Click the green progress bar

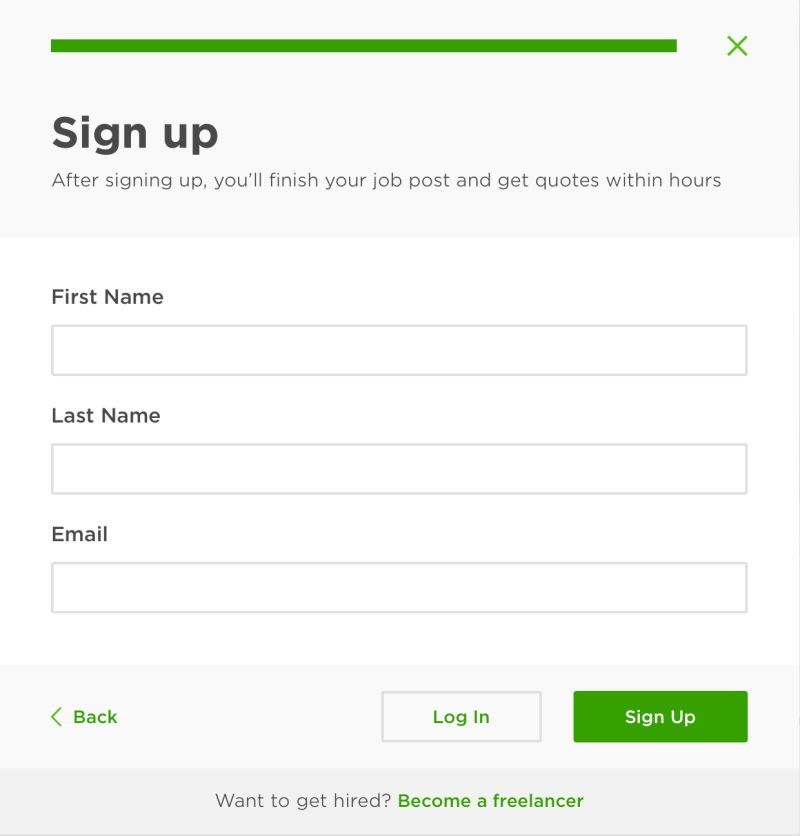click(x=363, y=46)
